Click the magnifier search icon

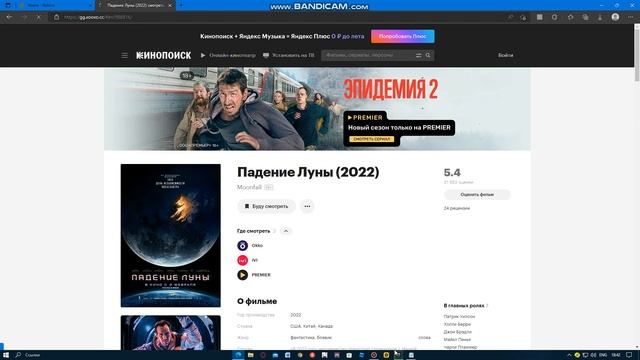point(428,55)
